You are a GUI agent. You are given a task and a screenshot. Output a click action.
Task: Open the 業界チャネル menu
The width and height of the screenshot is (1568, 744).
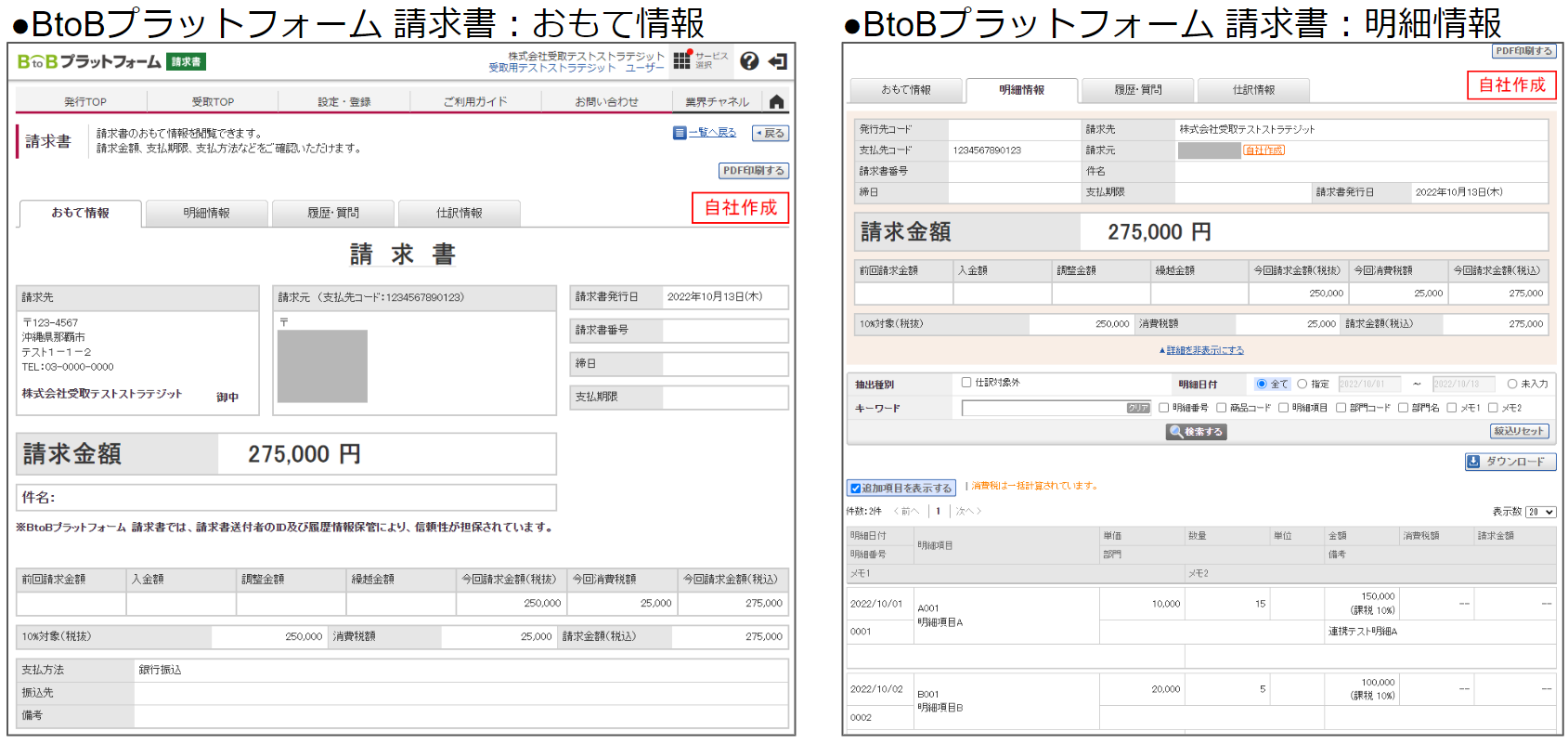point(717,102)
